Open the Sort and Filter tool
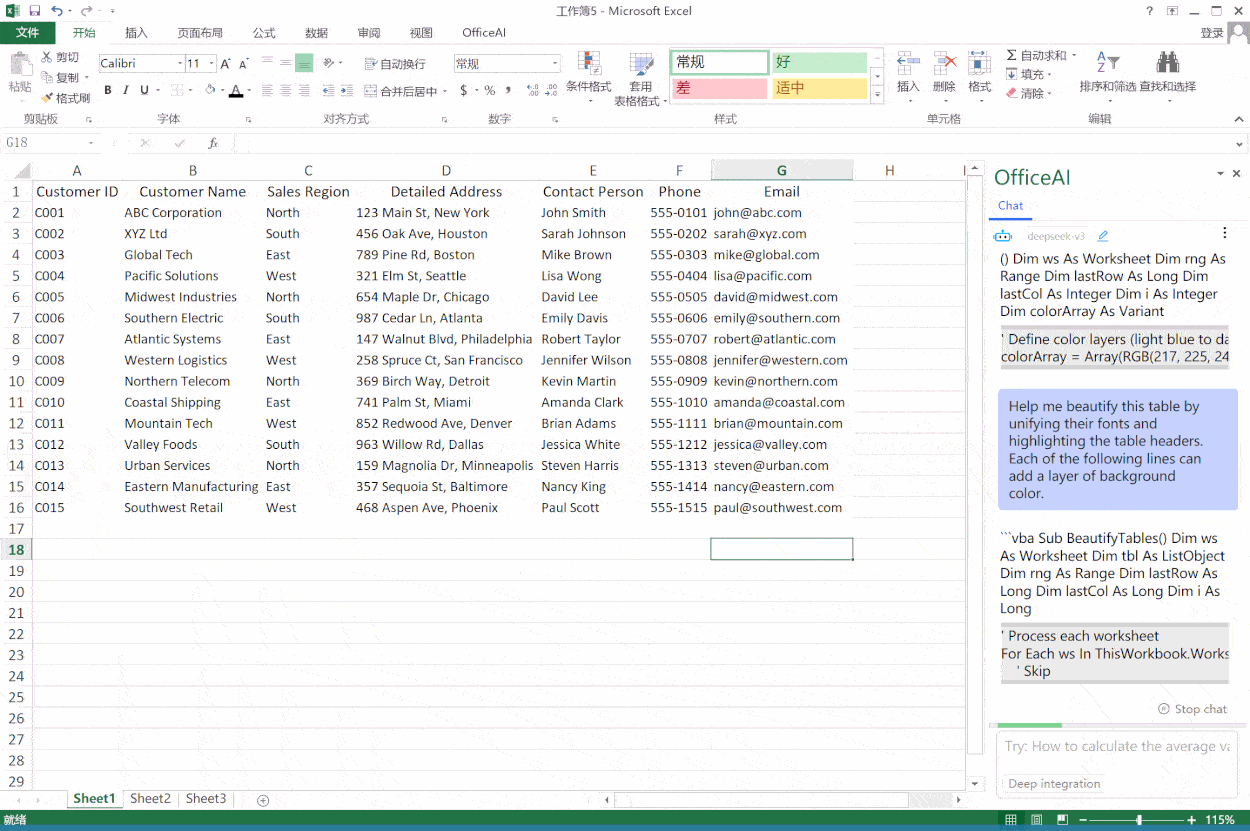The image size is (1250, 831). (1107, 64)
